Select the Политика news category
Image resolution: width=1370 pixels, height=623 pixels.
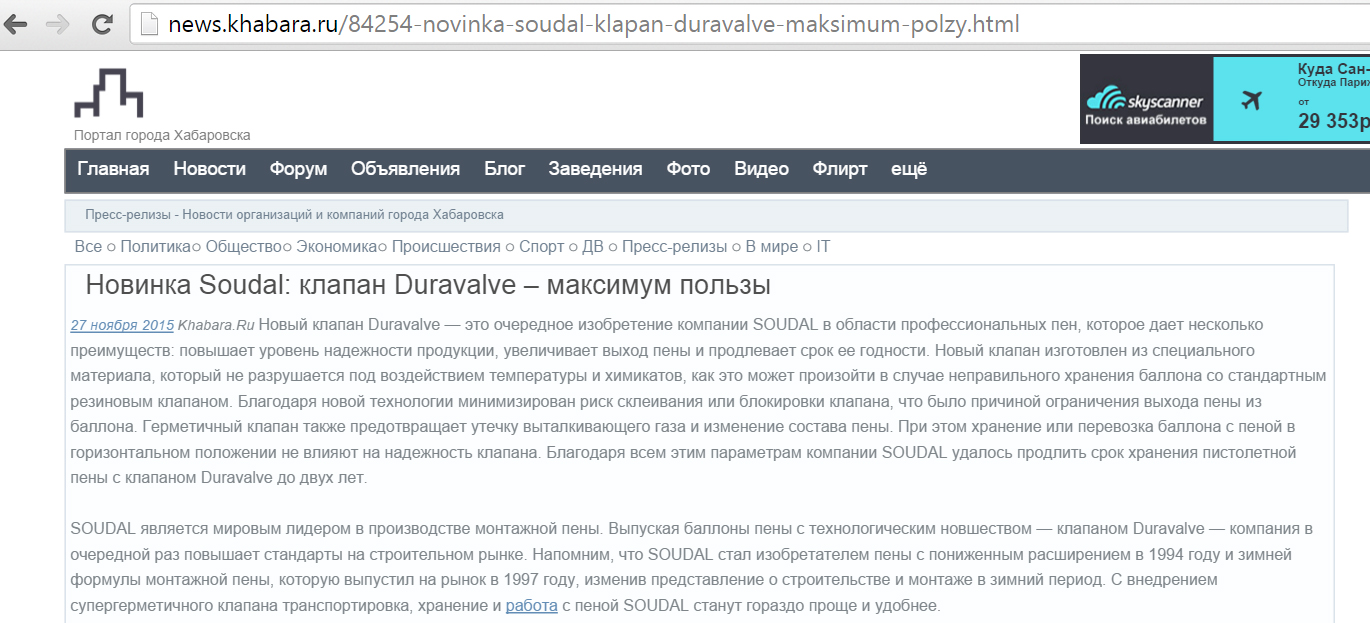pos(156,247)
